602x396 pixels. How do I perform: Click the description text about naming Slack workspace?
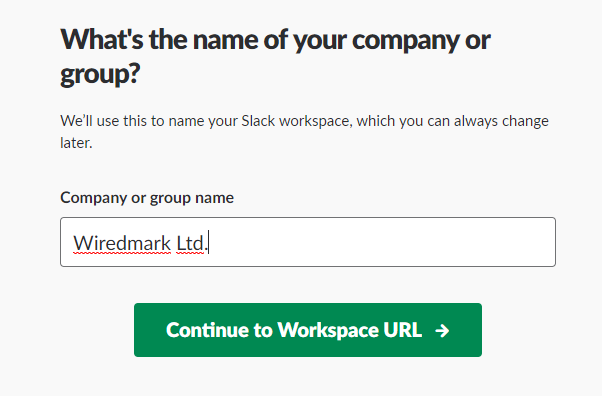click(304, 132)
